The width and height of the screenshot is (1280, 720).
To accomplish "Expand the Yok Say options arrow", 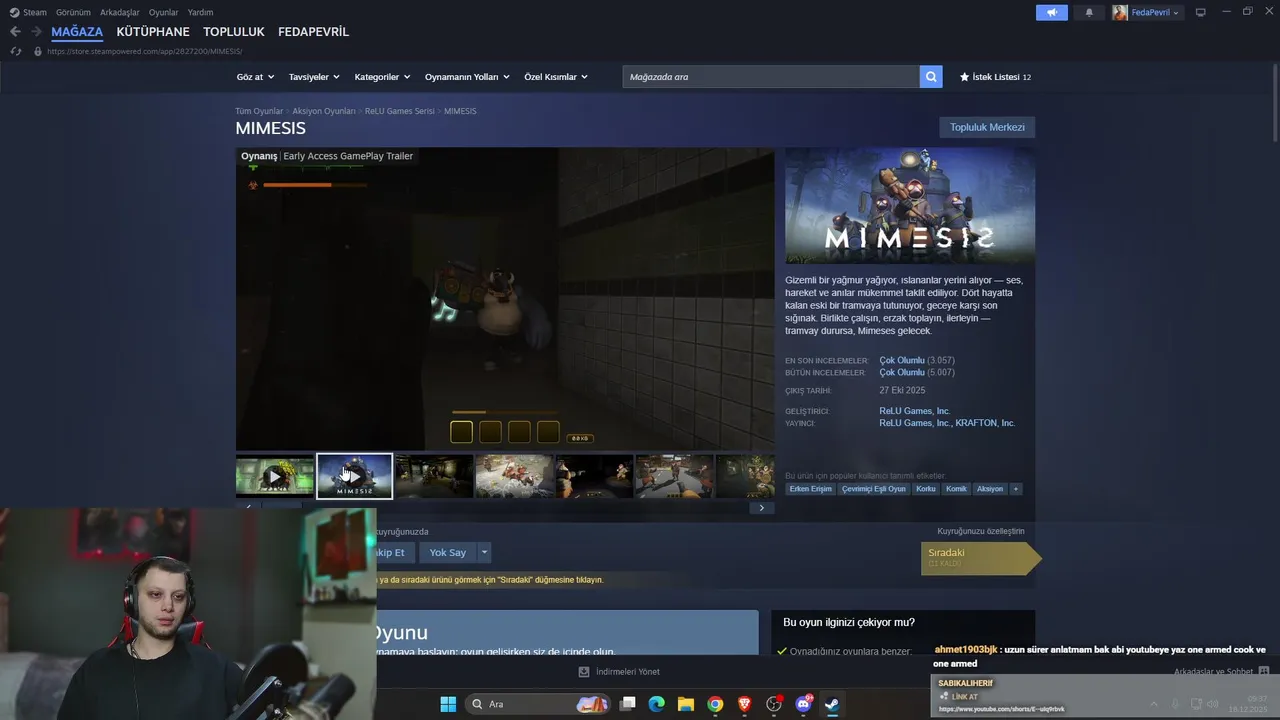I will tap(484, 552).
